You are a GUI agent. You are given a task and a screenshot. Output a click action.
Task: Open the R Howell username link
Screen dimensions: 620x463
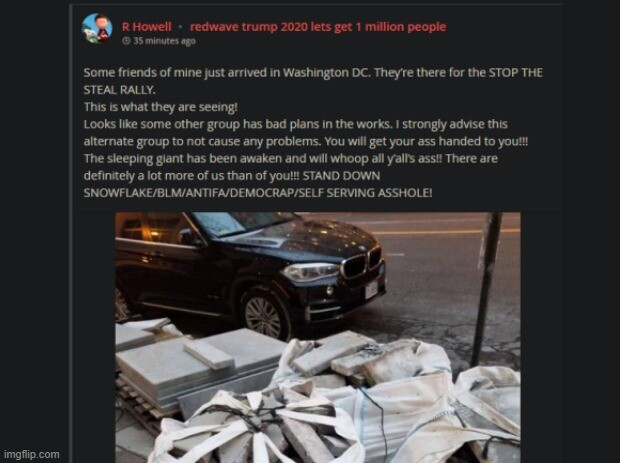tap(147, 27)
